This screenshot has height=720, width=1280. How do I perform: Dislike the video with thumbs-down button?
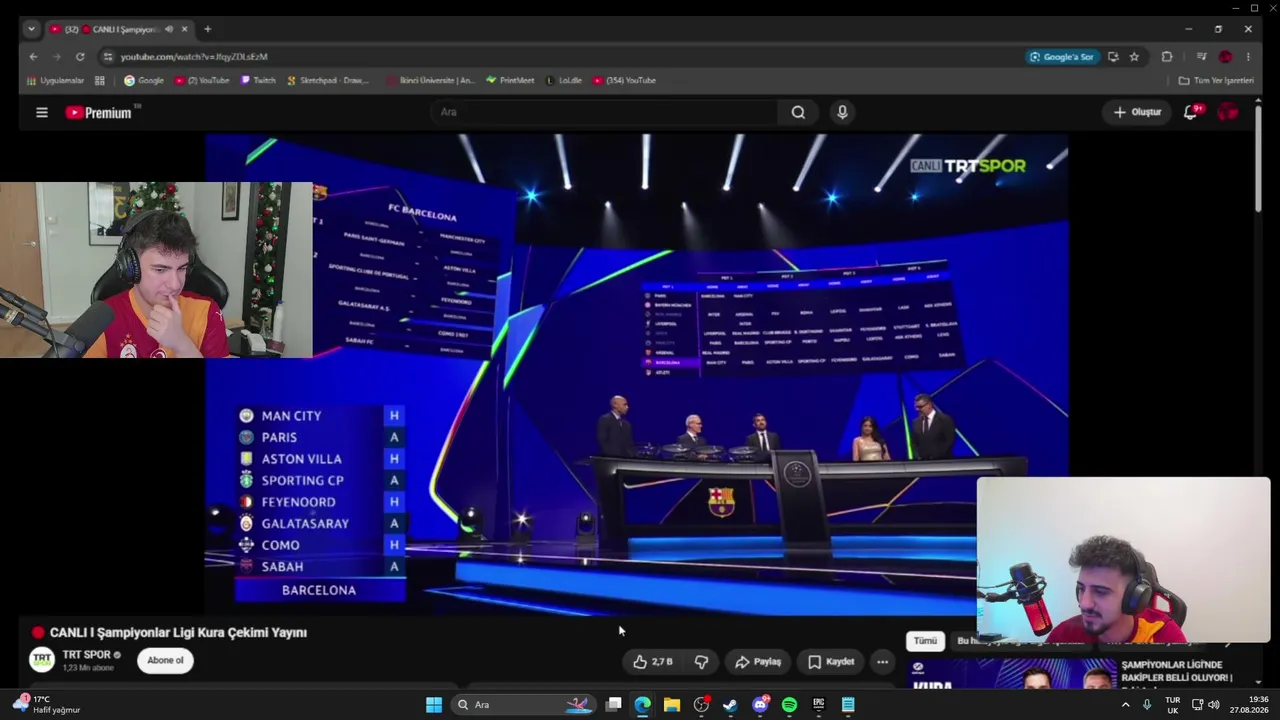701,661
